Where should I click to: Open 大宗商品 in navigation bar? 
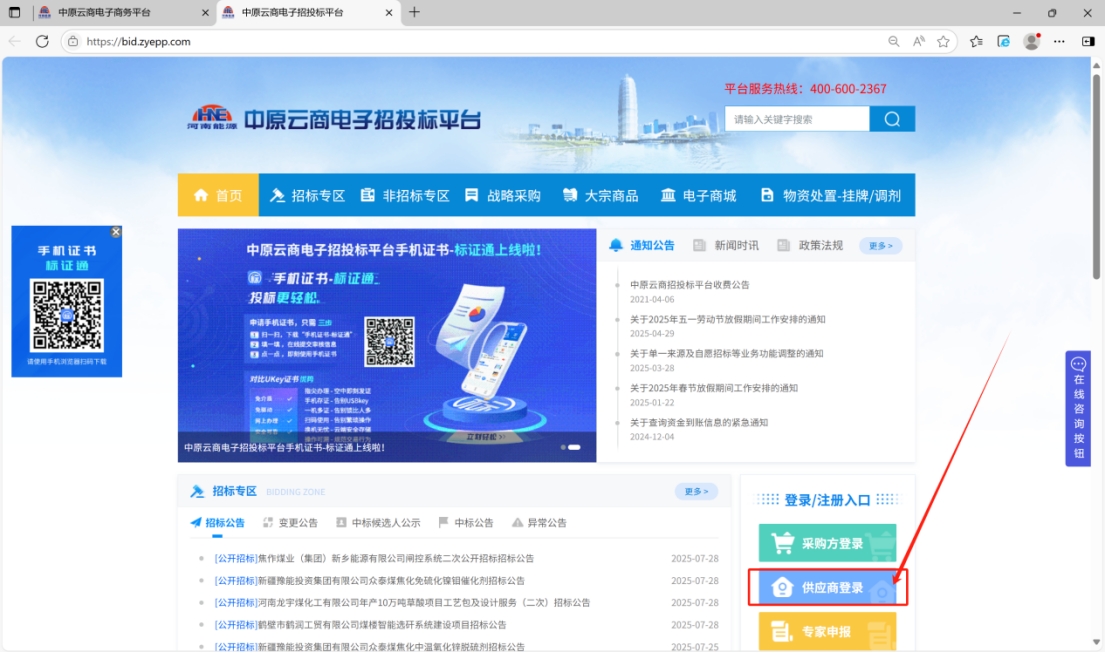pos(600,195)
